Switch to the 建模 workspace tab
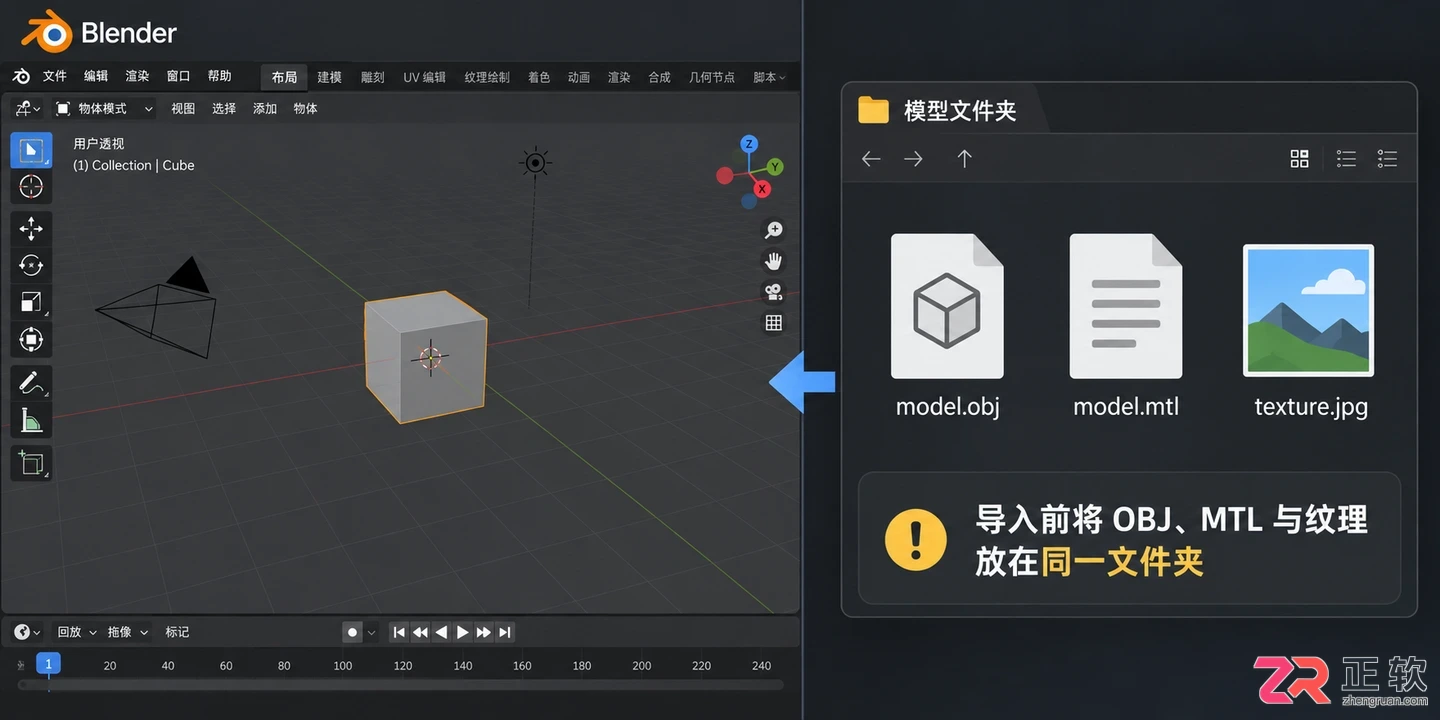 pos(329,77)
